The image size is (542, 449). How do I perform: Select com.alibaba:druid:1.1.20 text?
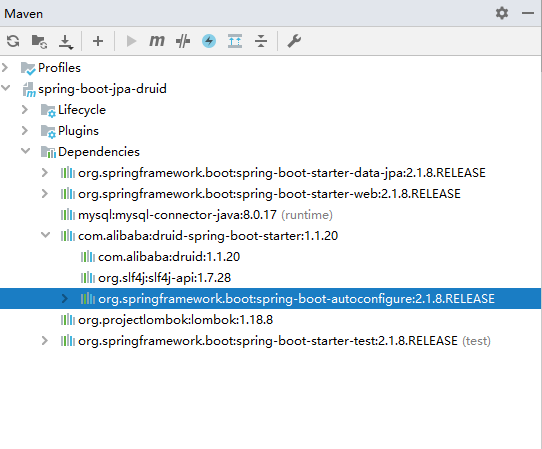coord(169,257)
